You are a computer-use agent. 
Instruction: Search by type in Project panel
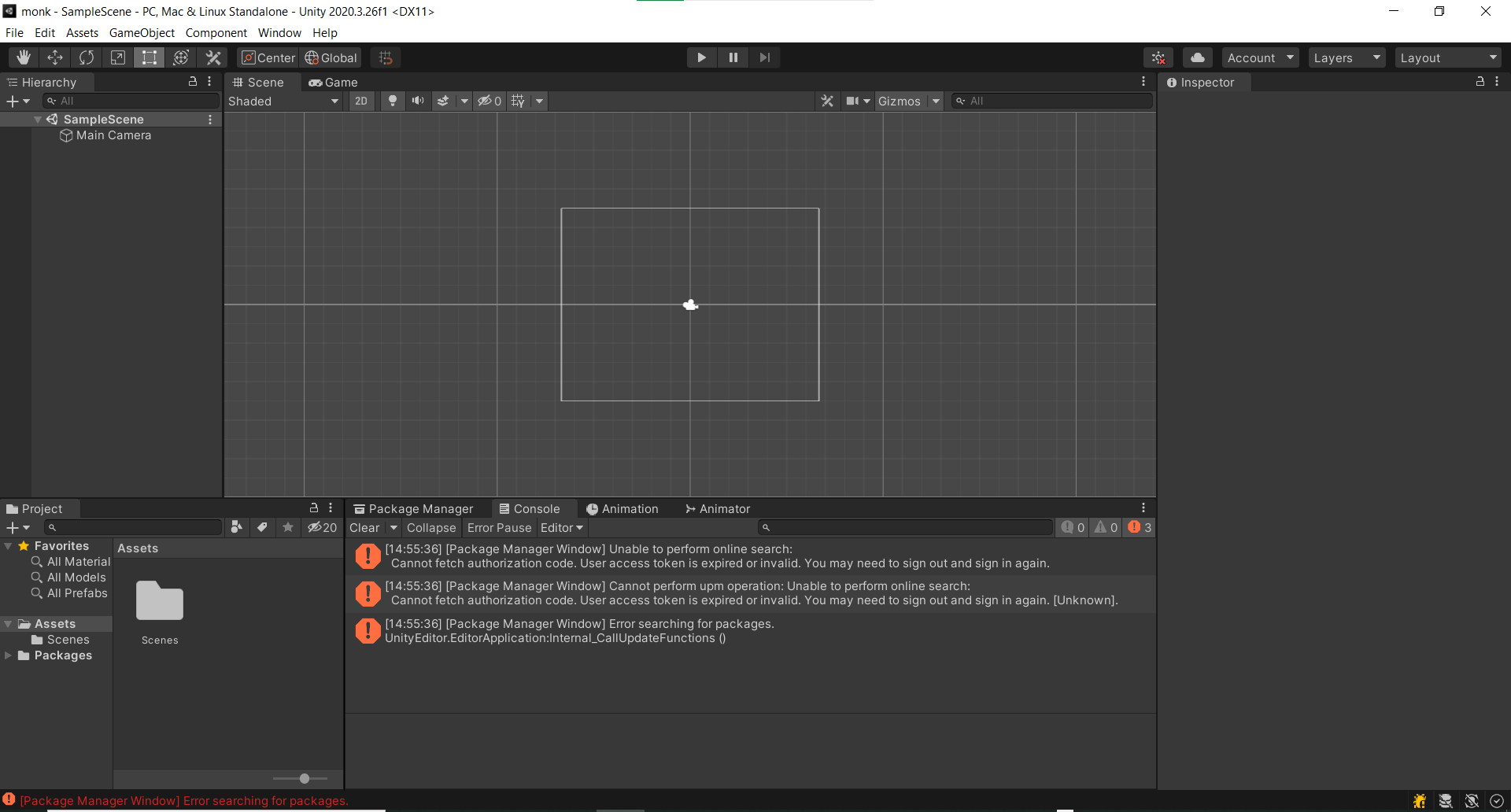point(236,528)
